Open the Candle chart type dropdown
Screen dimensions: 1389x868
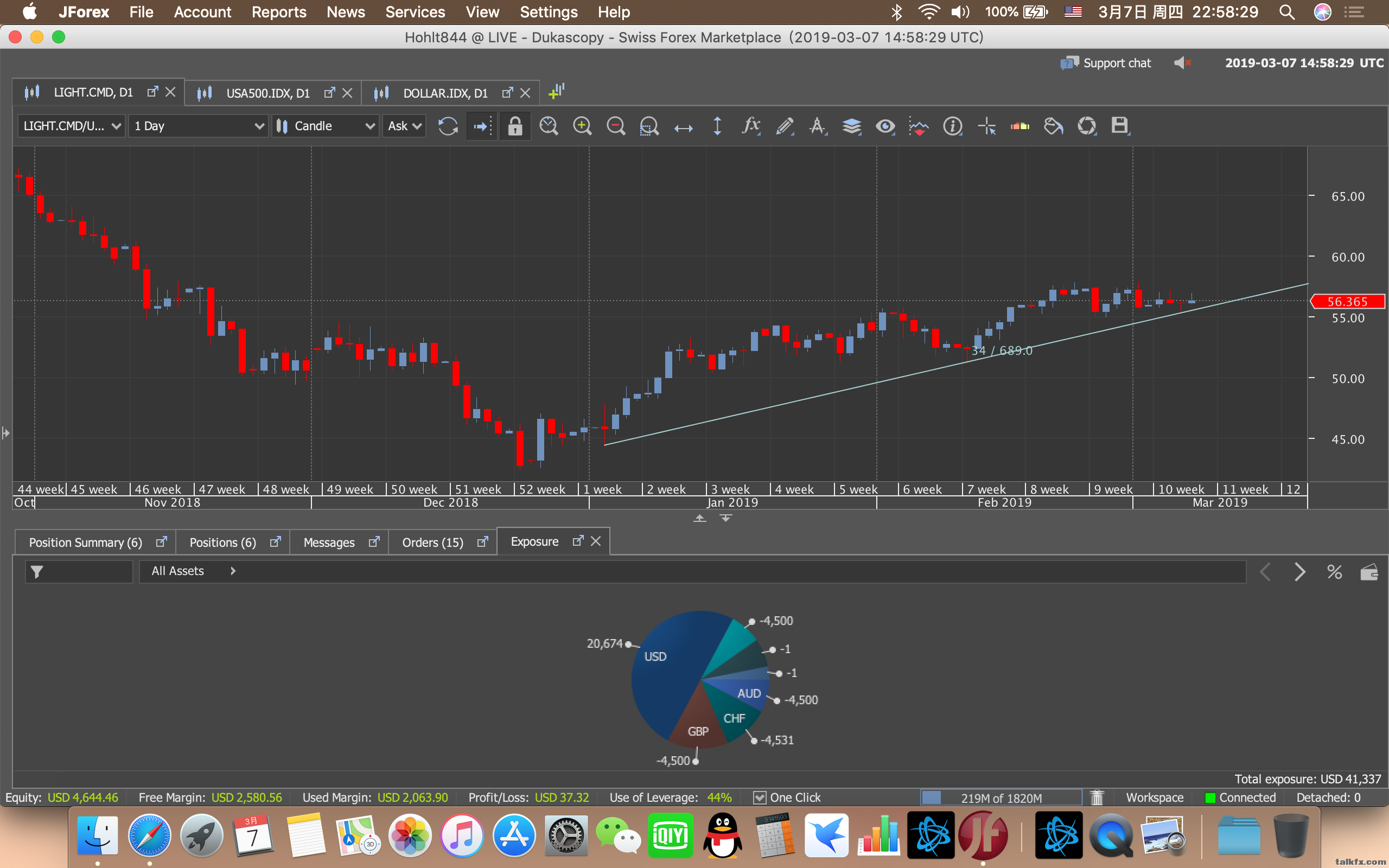click(x=326, y=126)
